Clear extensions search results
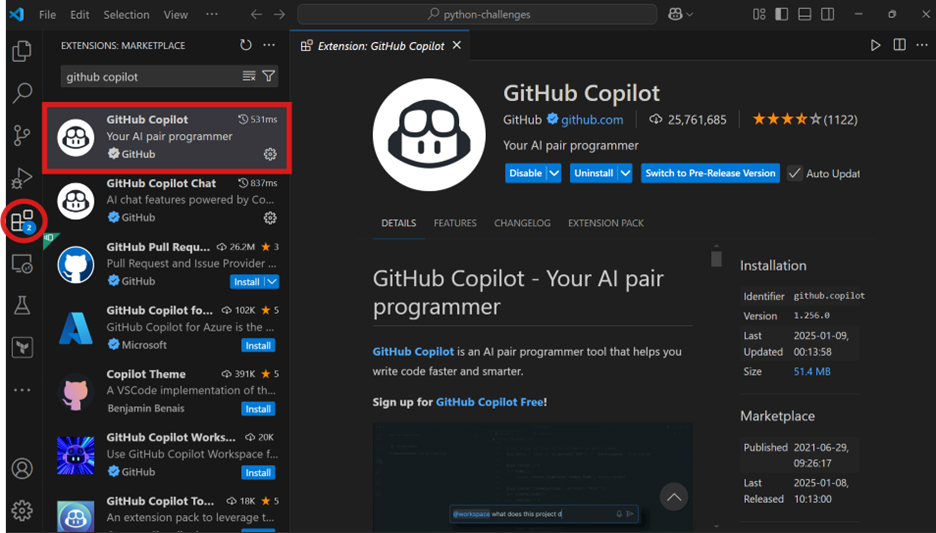 [x=249, y=76]
